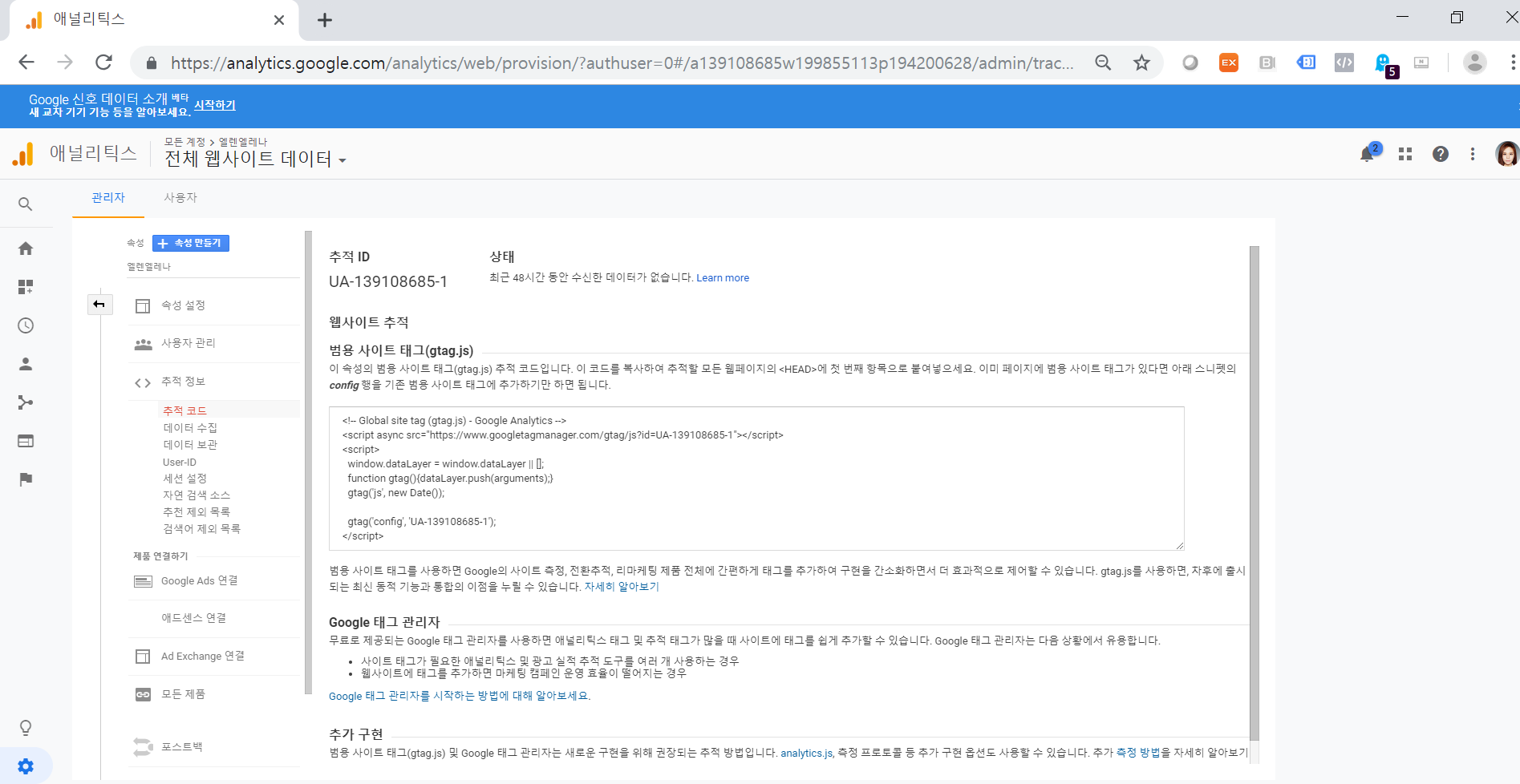Open Audience person icon in sidebar
The height and width of the screenshot is (784, 1520).
(x=26, y=364)
